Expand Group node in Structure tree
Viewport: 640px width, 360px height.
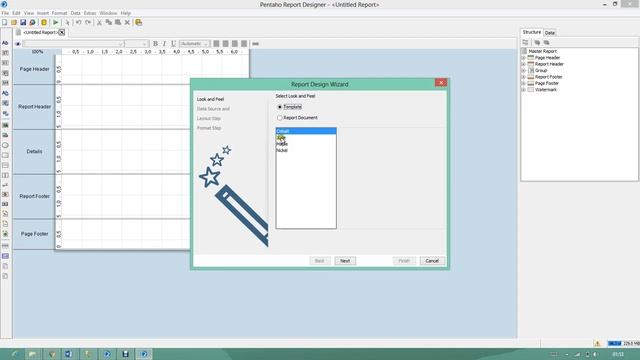524,71
